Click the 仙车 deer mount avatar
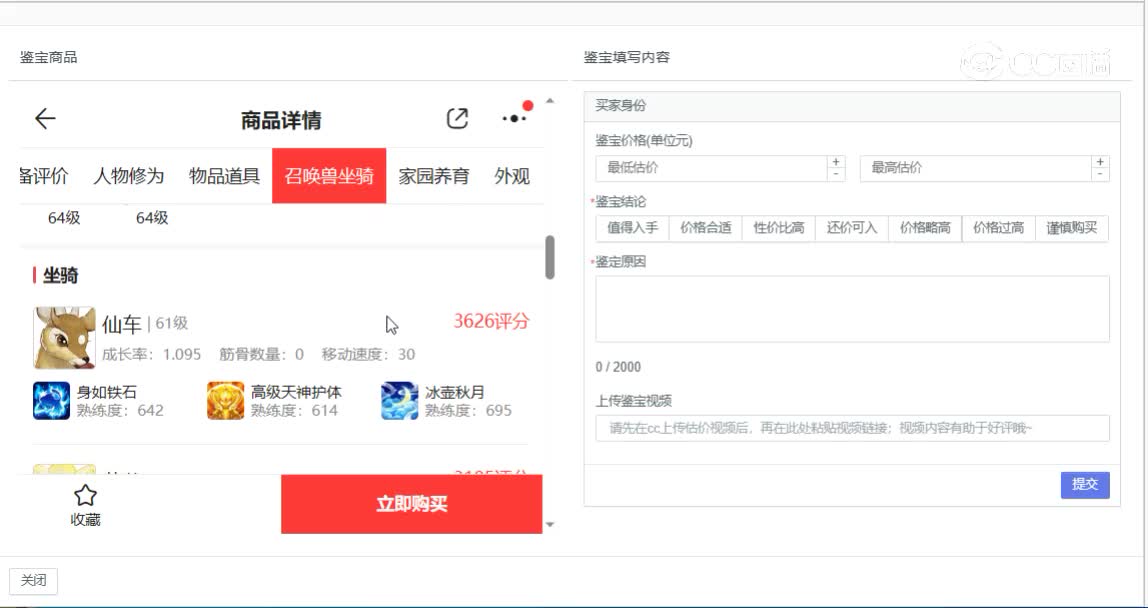This screenshot has width=1148, height=608. (64, 337)
